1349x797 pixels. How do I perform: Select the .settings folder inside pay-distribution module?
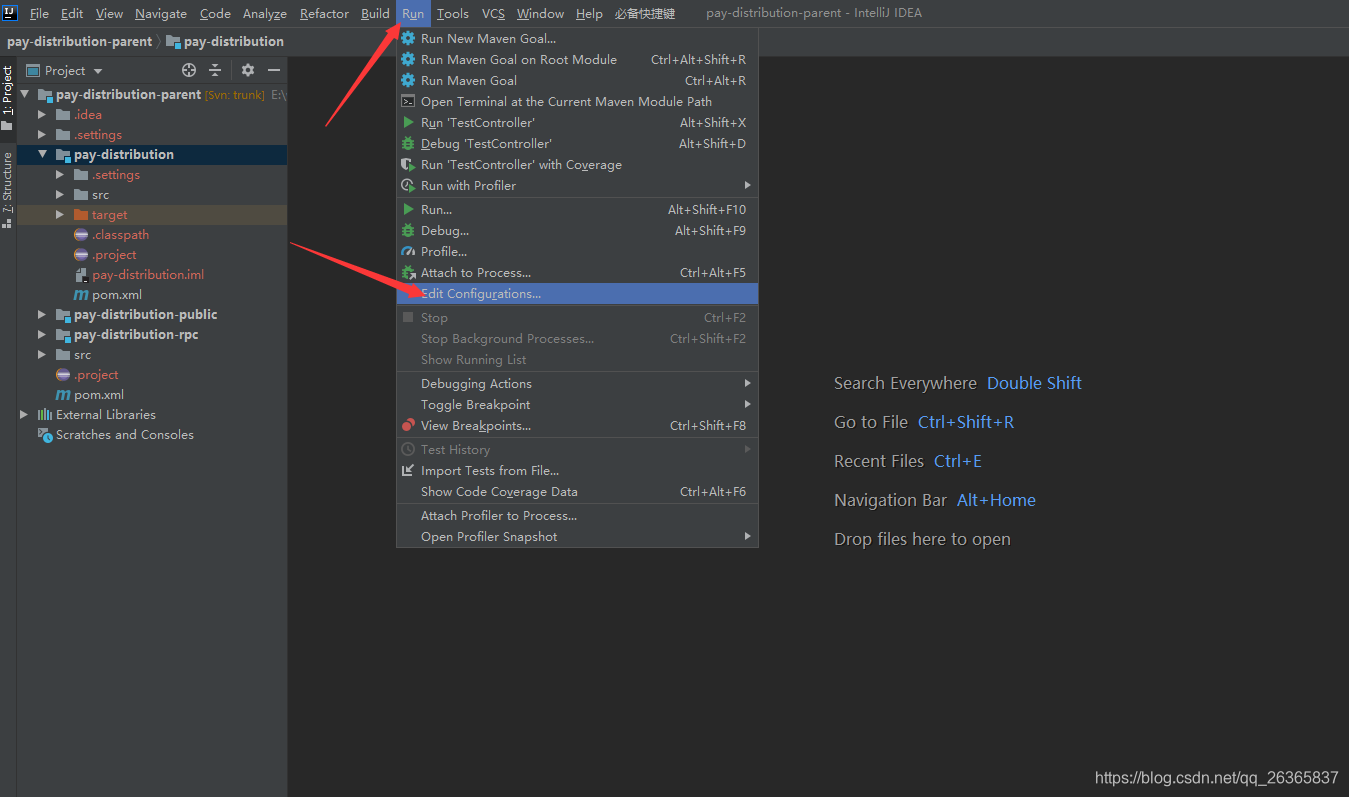(x=116, y=174)
